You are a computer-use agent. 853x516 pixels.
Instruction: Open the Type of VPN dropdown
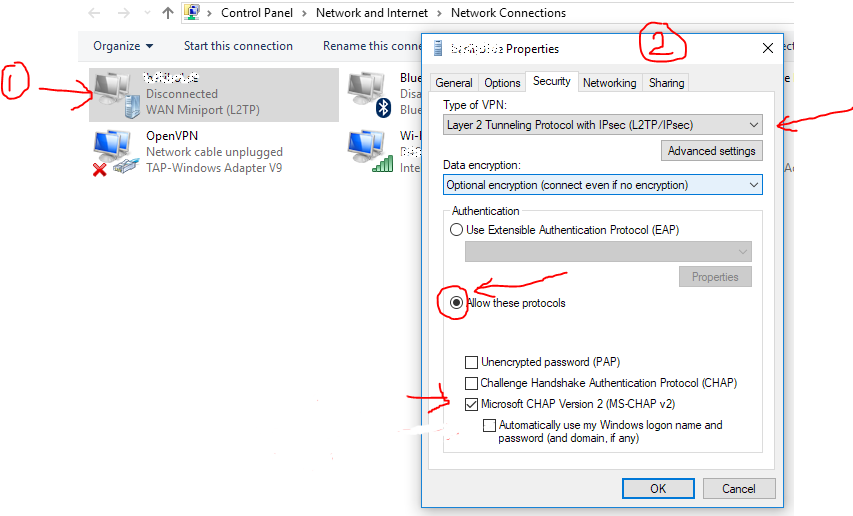(x=603, y=125)
